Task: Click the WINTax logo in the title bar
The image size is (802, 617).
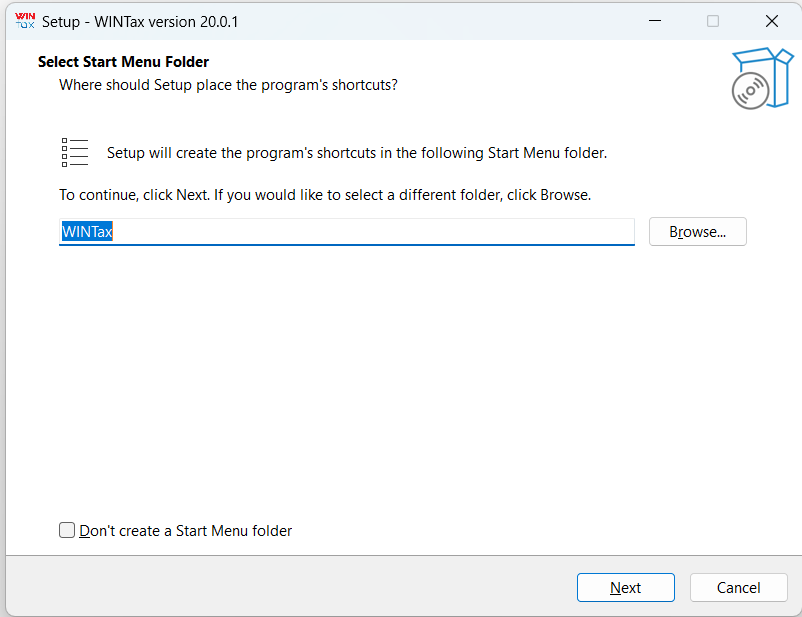Action: pos(25,21)
